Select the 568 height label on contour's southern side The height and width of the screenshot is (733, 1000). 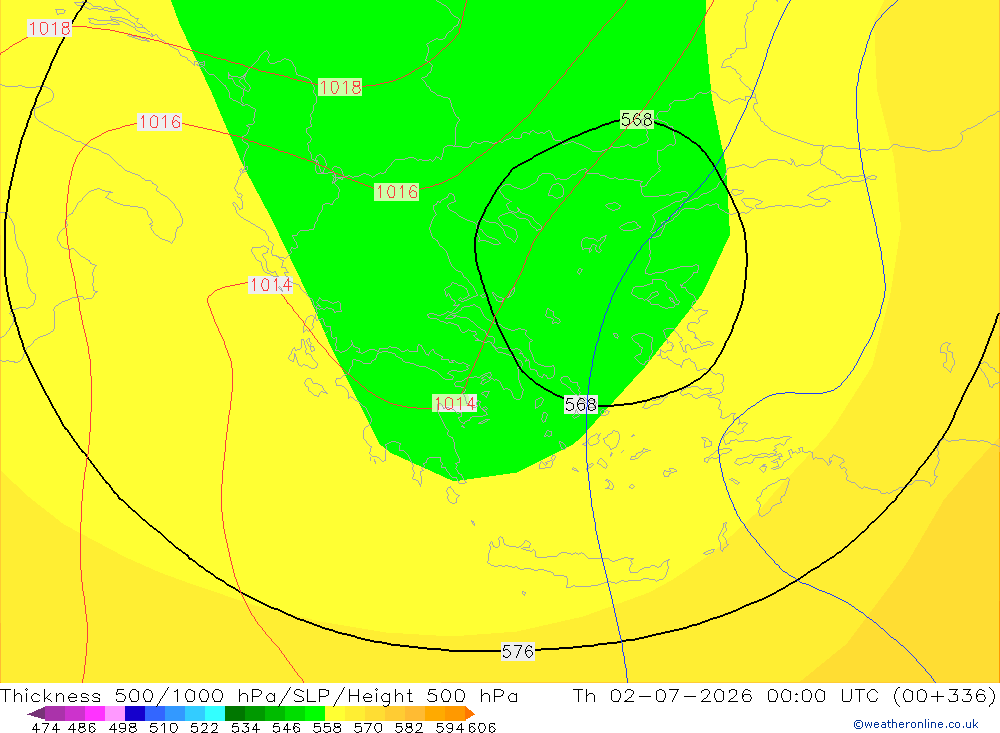pos(580,404)
